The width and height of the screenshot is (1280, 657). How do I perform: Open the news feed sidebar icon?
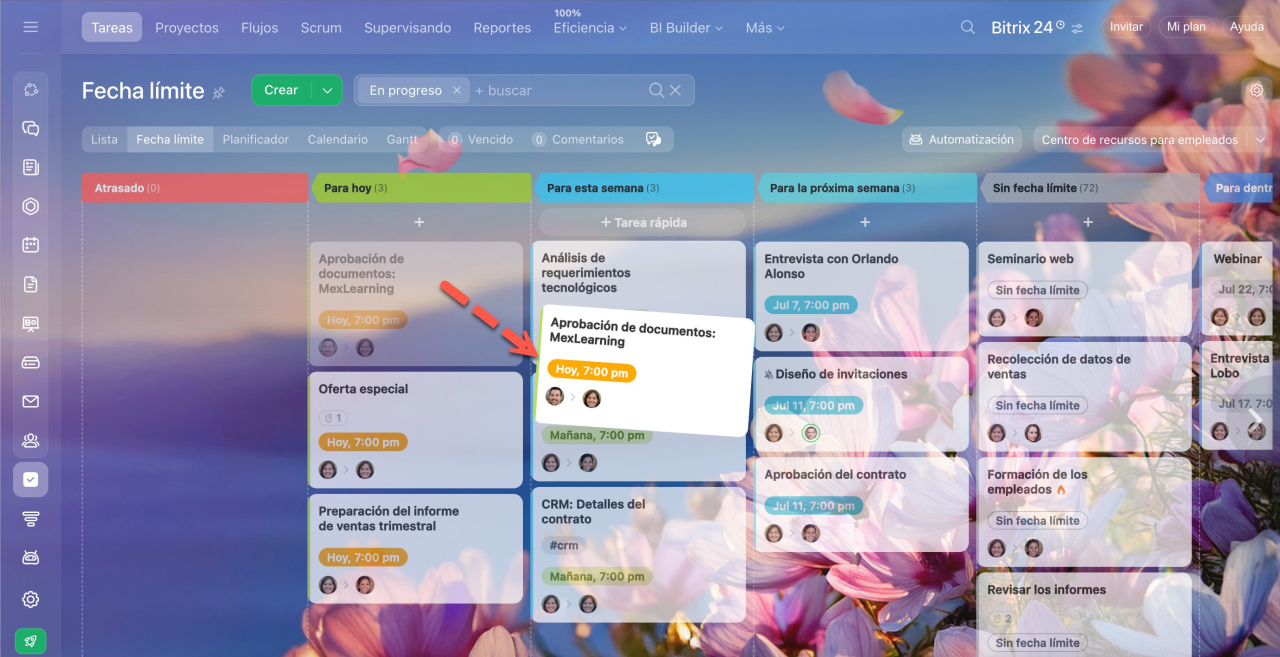[31, 168]
